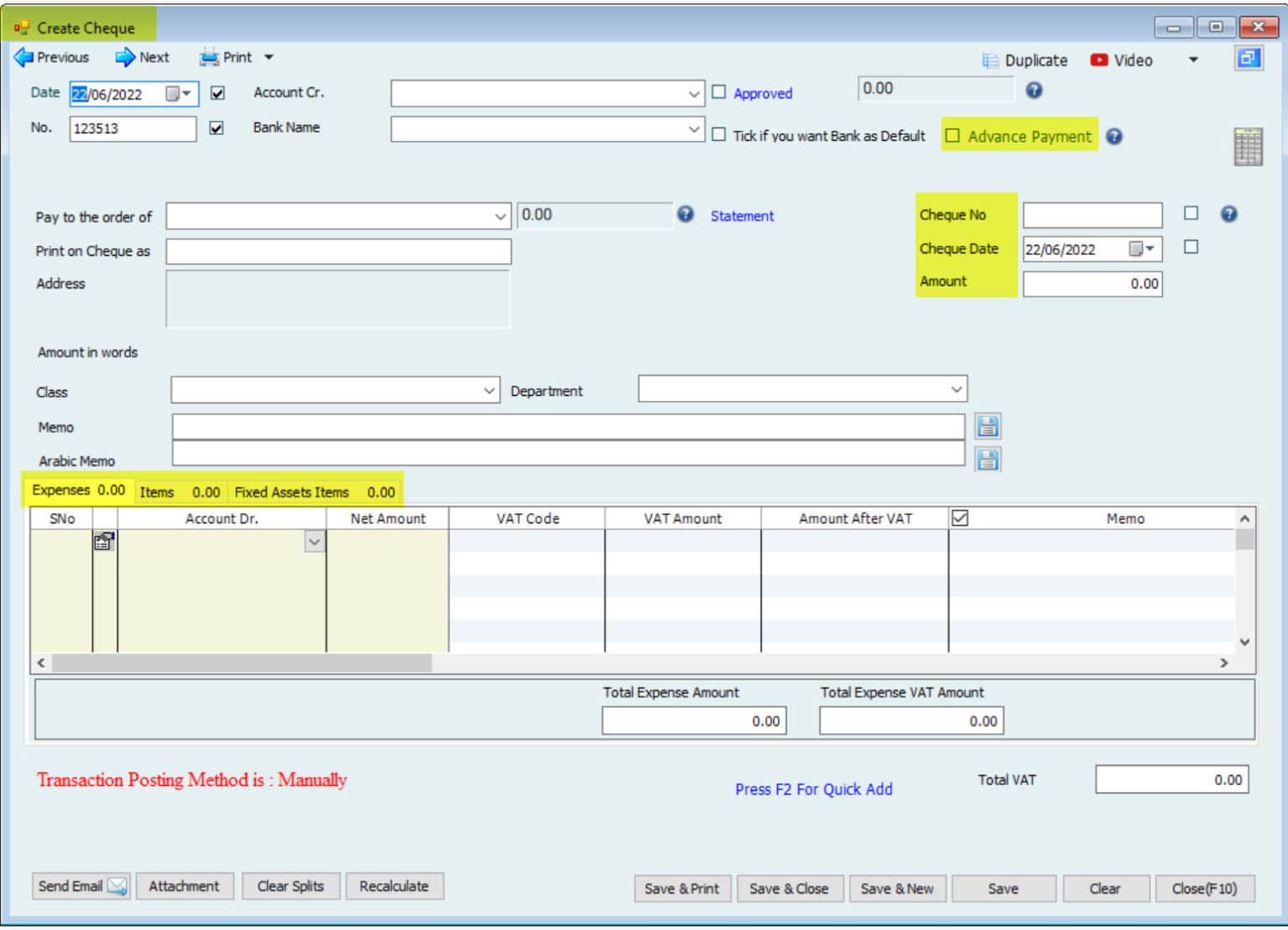1288x930 pixels.
Task: Open help icon beside the Approved amount
Action: (x=1034, y=90)
